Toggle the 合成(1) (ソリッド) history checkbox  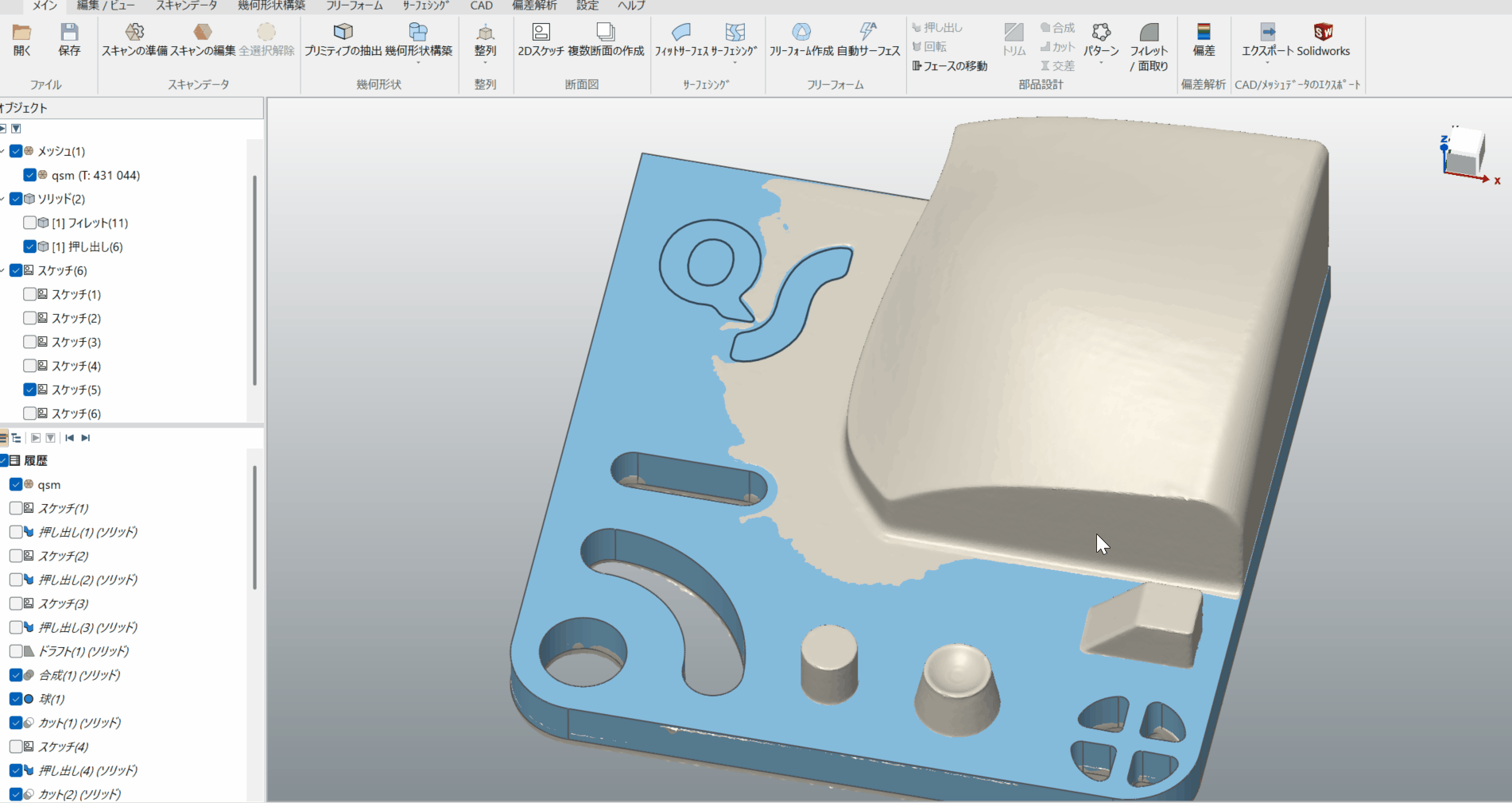click(16, 675)
